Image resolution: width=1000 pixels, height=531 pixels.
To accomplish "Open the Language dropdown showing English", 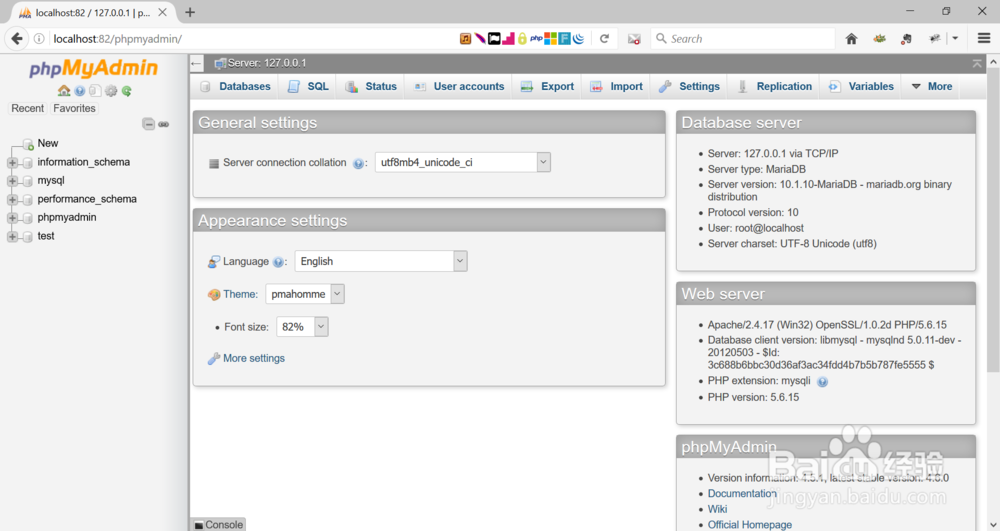I will pos(381,261).
